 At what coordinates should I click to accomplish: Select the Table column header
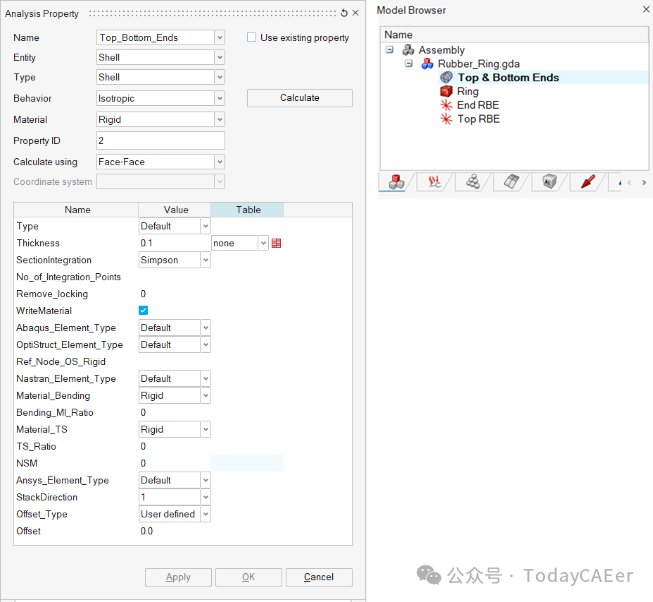(x=247, y=210)
